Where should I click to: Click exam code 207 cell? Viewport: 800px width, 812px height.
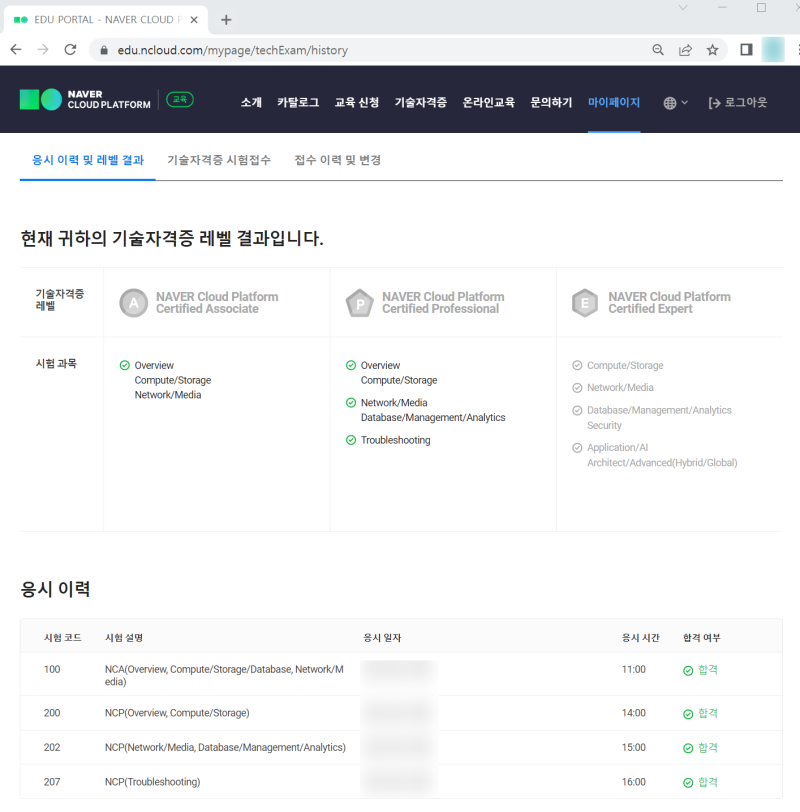(x=52, y=781)
